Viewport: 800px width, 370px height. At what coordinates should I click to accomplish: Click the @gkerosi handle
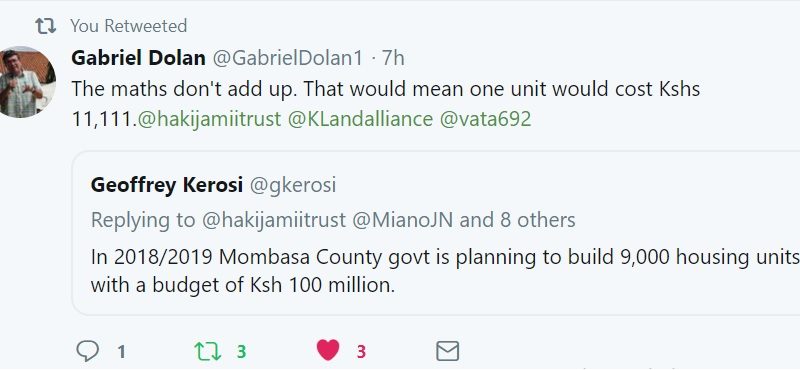click(292, 185)
